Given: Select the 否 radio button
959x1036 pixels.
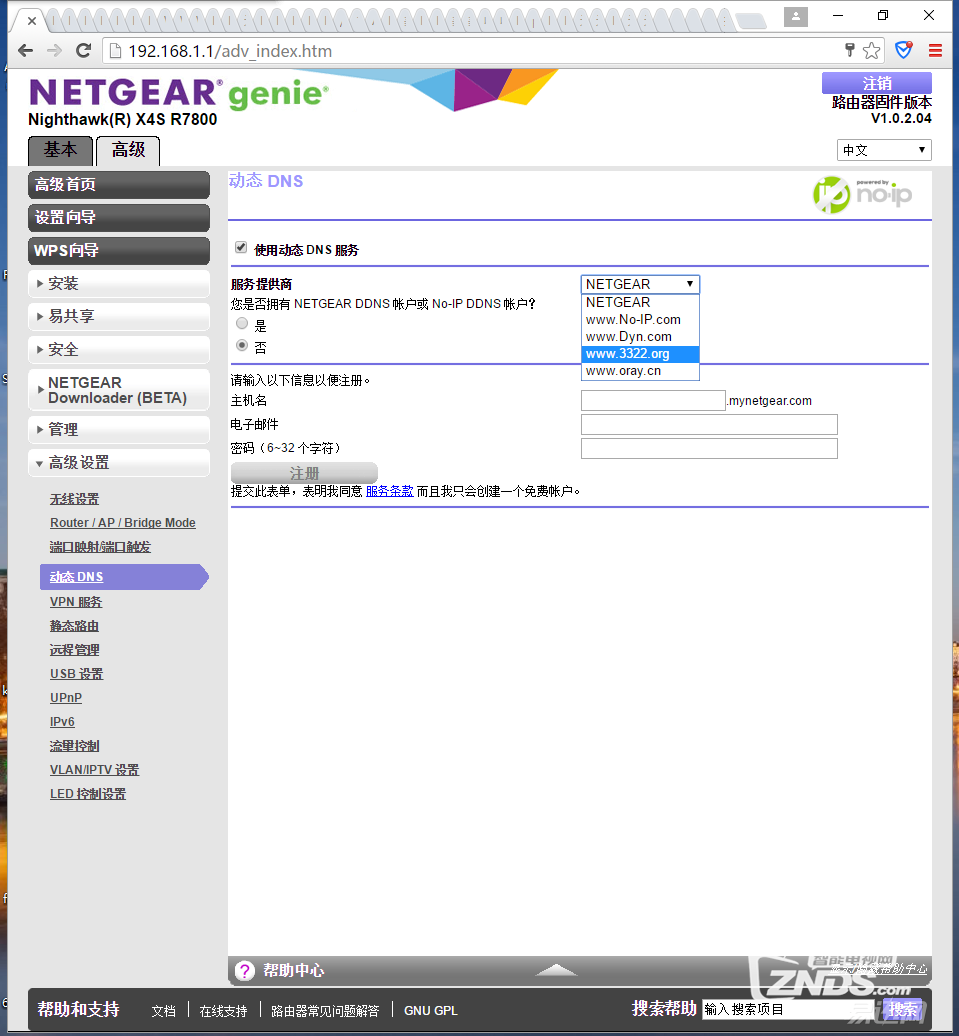Looking at the screenshot, I should click(242, 345).
